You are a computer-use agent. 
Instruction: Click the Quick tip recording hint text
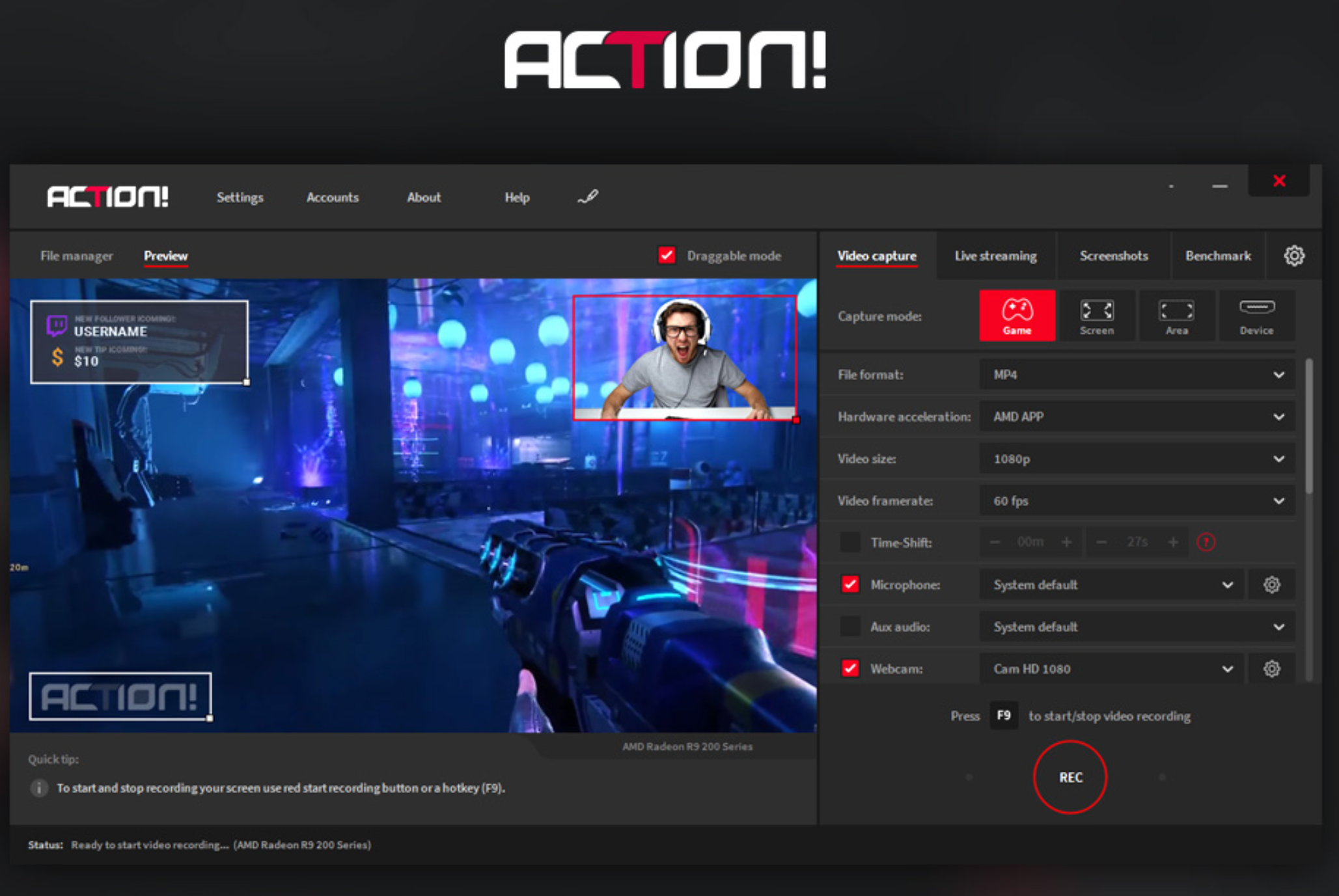281,788
